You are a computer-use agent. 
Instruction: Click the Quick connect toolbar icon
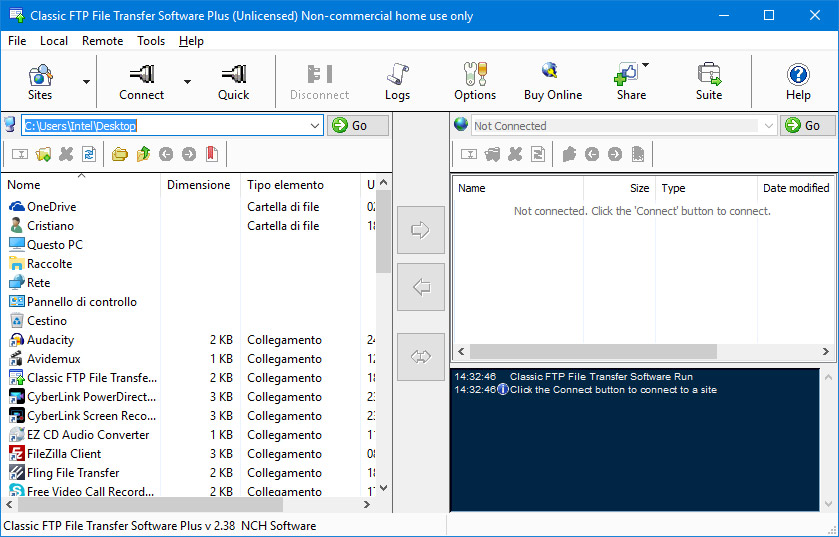point(233,80)
